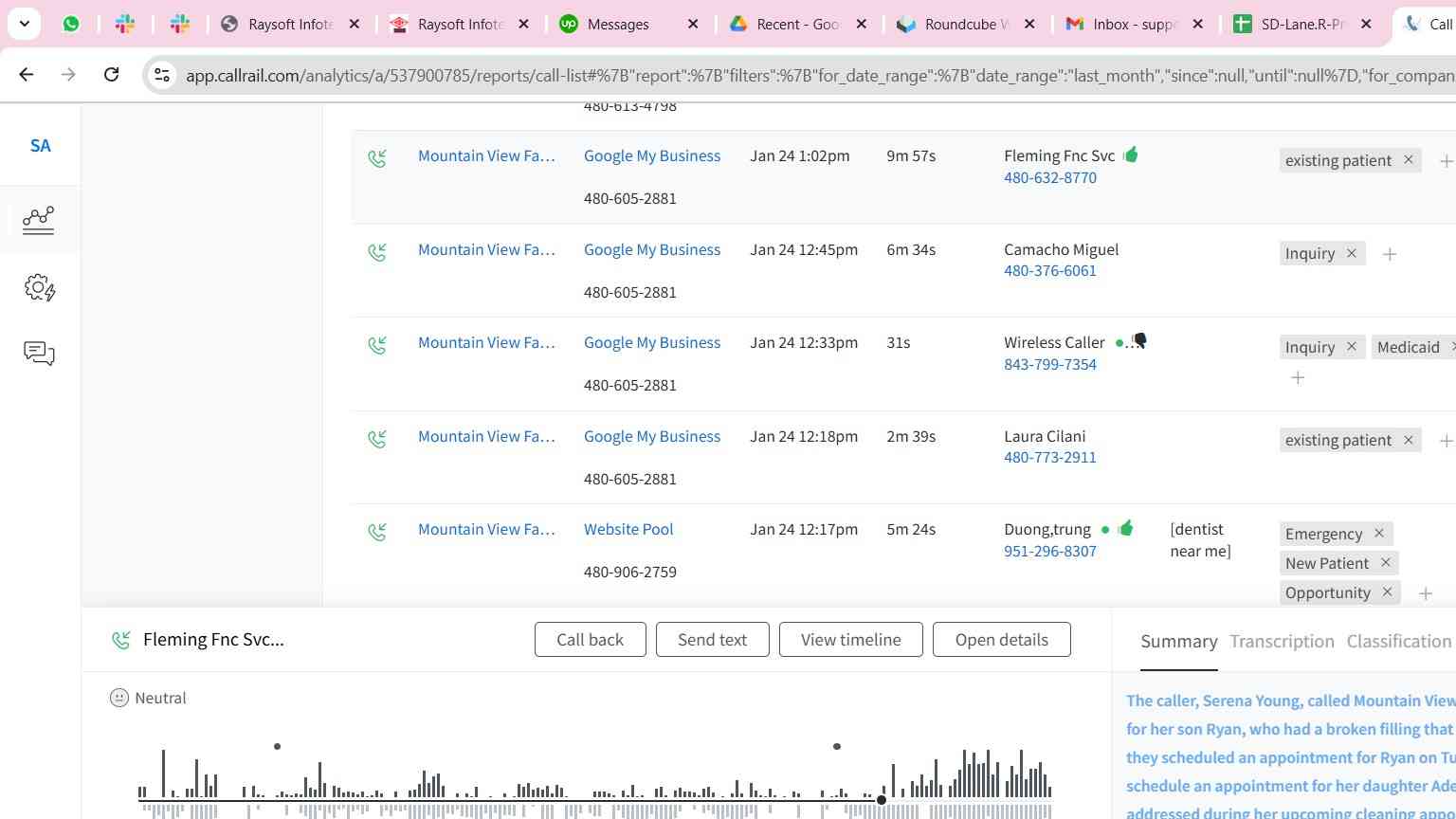The image size is (1456, 819).
Task: Switch to the Inbox Gmail browser tab
Action: 1134,24
